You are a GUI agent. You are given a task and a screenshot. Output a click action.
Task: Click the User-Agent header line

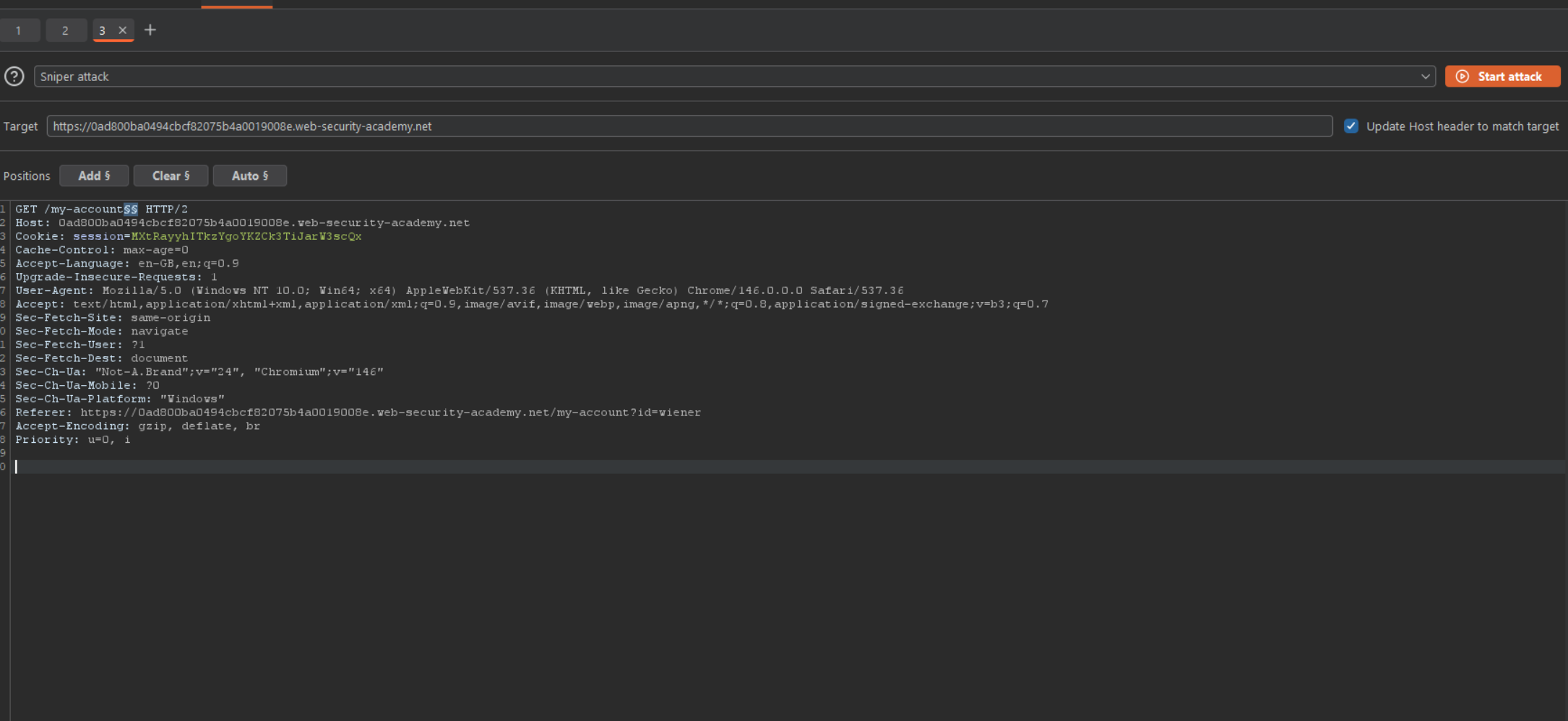click(x=460, y=290)
